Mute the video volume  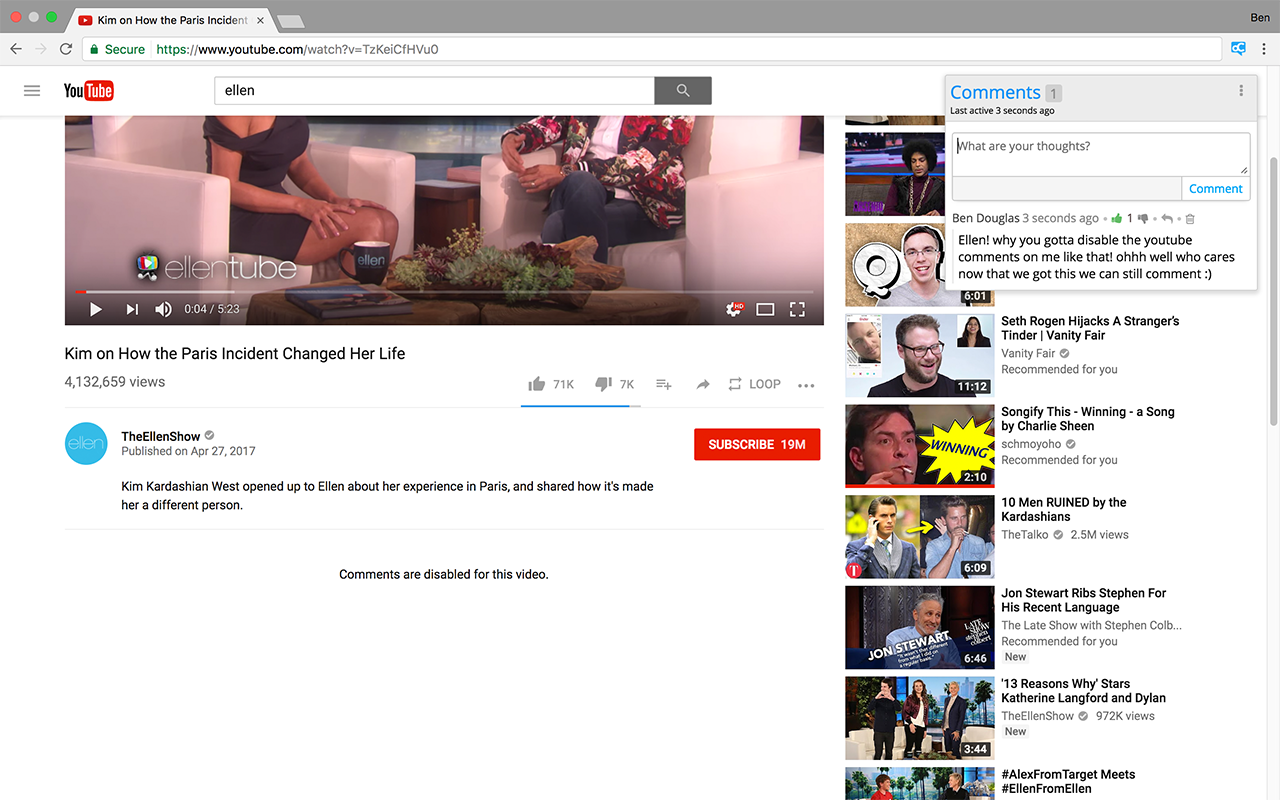click(x=163, y=310)
